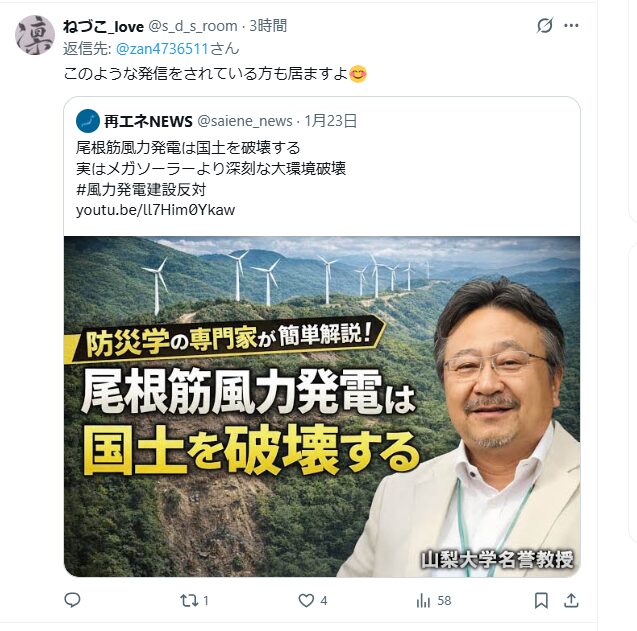Click the repost arrows icon
Screen dimensions: 637x631
(189, 601)
